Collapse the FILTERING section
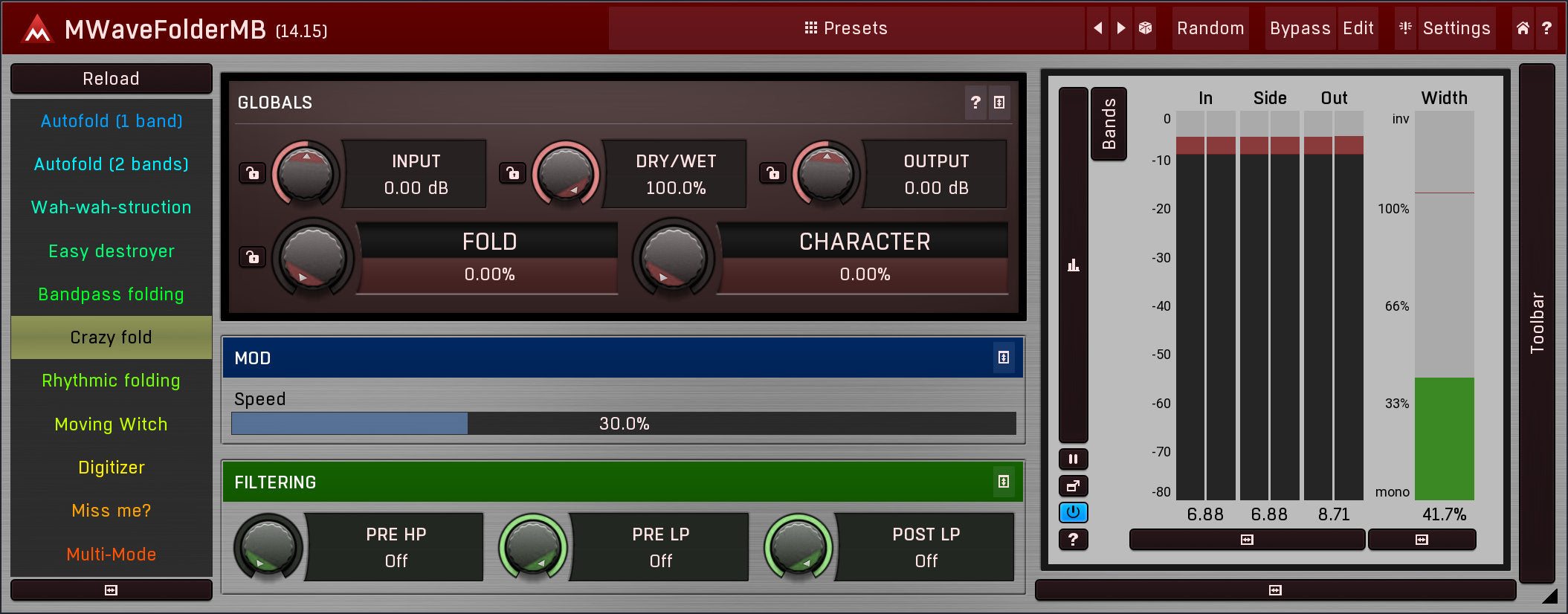Screen dimensions: 1568x614 click(1003, 482)
